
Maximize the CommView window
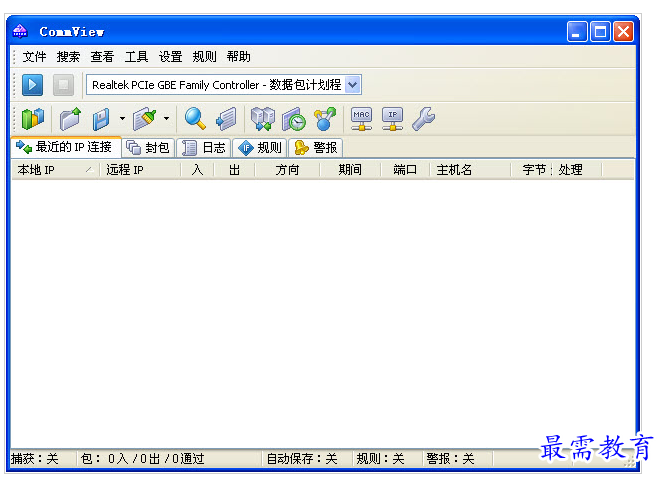(600, 32)
